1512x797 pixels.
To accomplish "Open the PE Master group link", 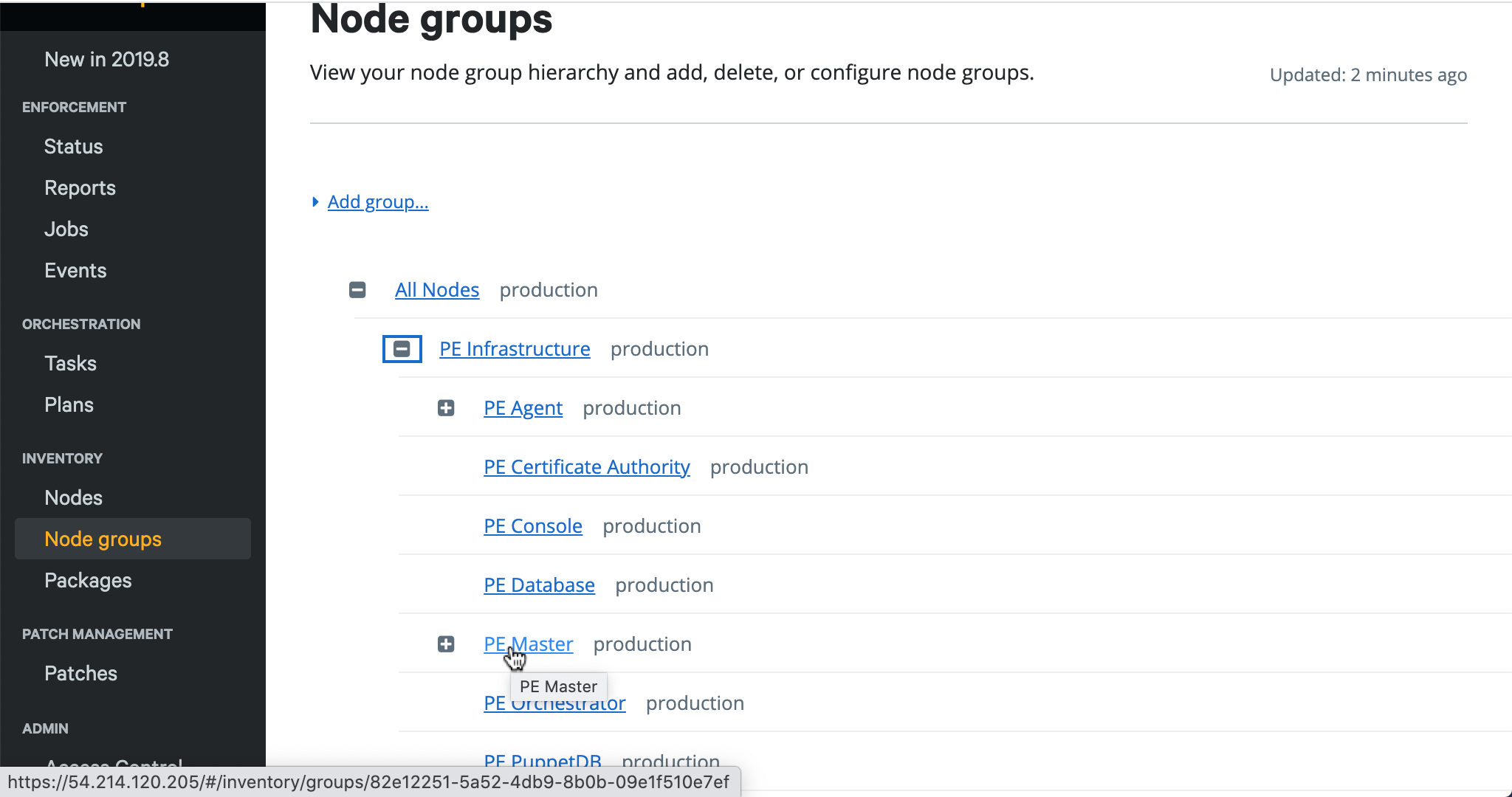I will click(x=529, y=644).
